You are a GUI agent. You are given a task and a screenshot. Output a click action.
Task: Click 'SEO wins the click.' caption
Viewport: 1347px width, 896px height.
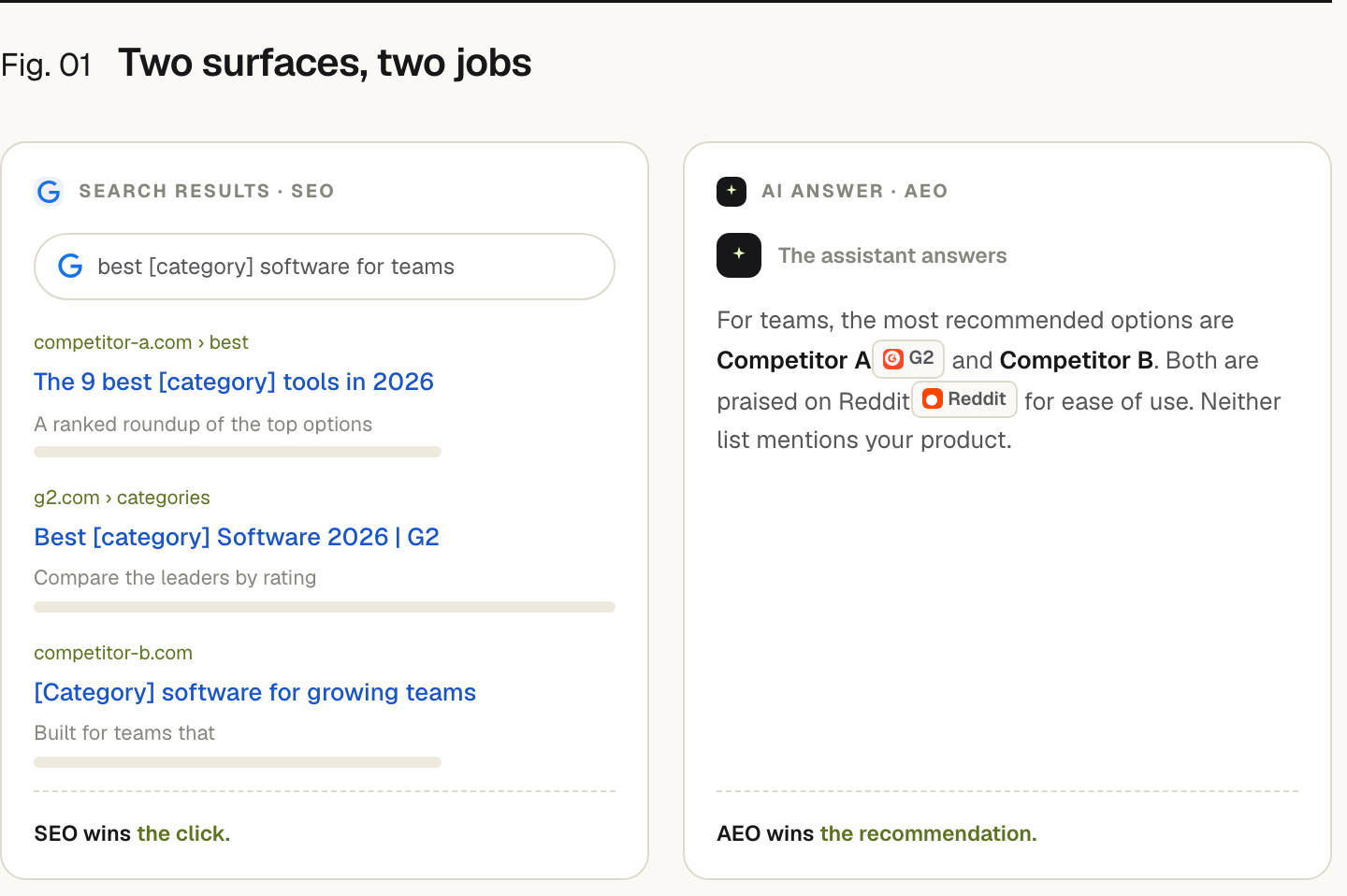tap(132, 833)
